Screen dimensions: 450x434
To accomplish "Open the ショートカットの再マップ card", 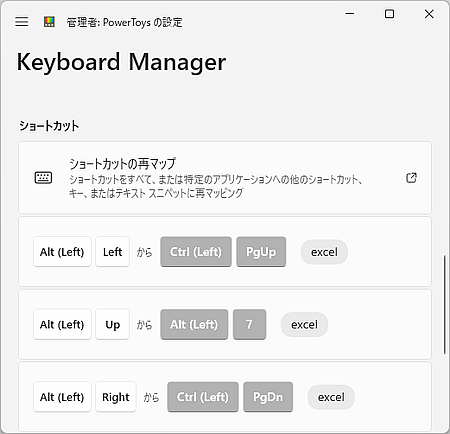I will [225, 178].
